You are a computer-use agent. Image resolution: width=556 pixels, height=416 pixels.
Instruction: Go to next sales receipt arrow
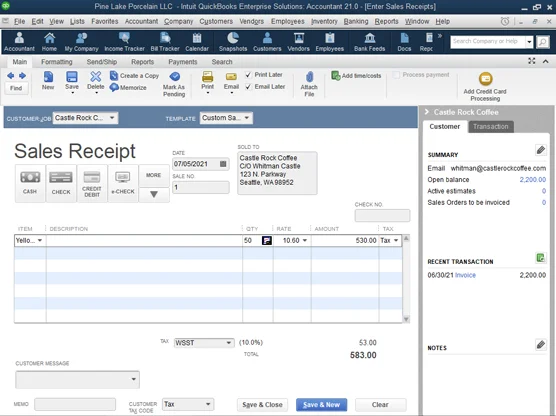coord(22,75)
